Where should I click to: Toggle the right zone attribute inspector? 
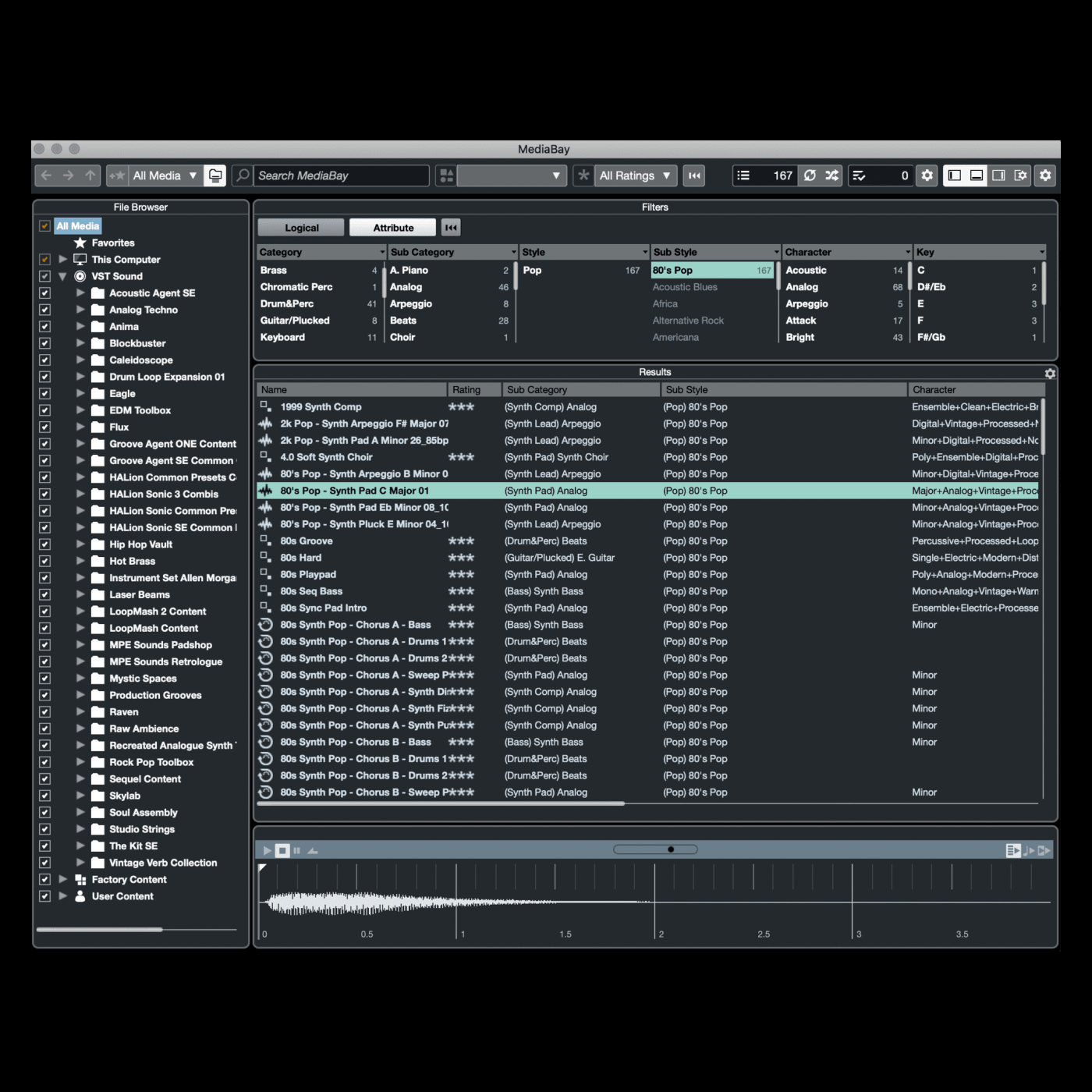pos(998,175)
